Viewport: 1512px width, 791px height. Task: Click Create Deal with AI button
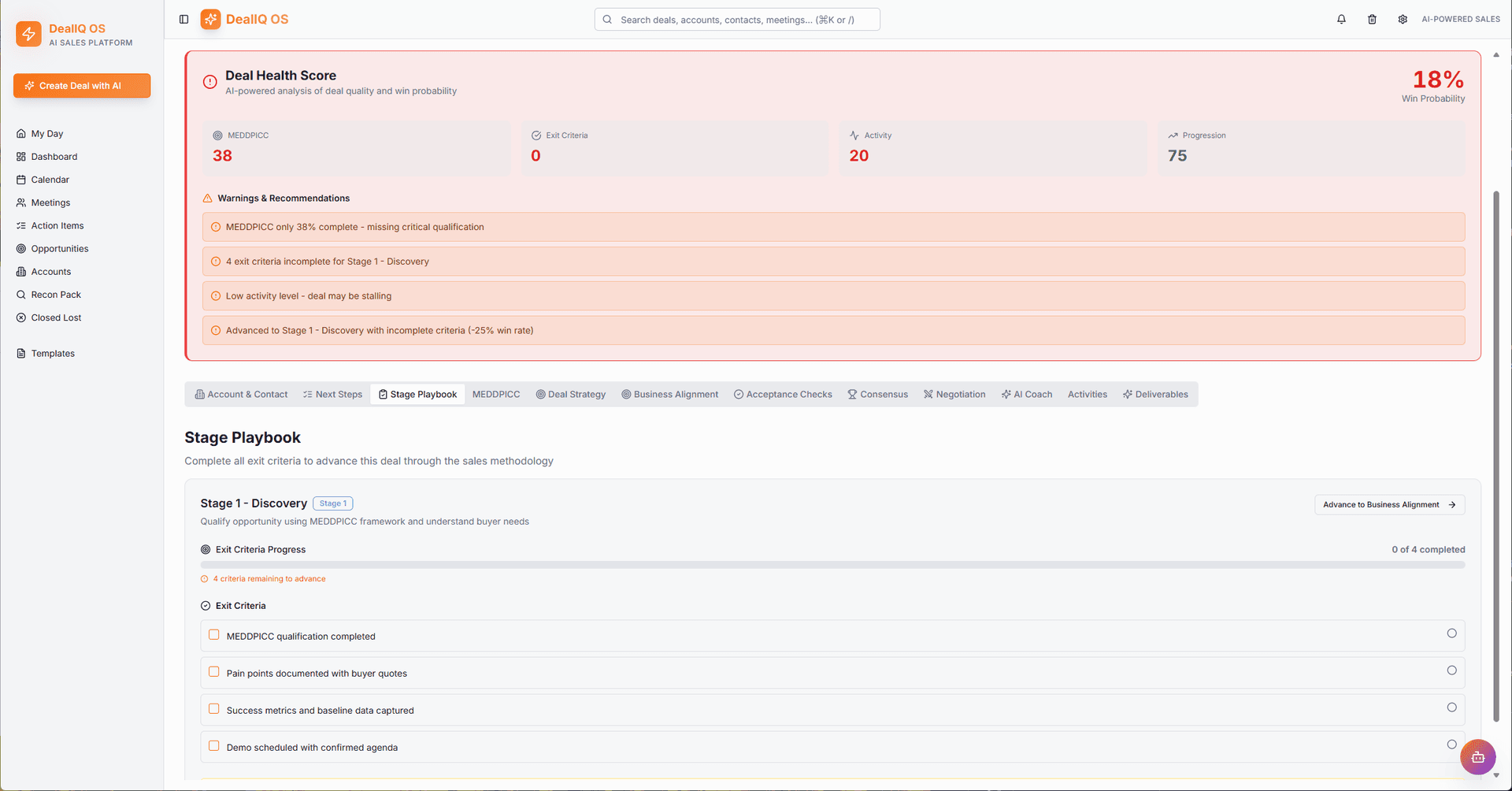point(82,86)
